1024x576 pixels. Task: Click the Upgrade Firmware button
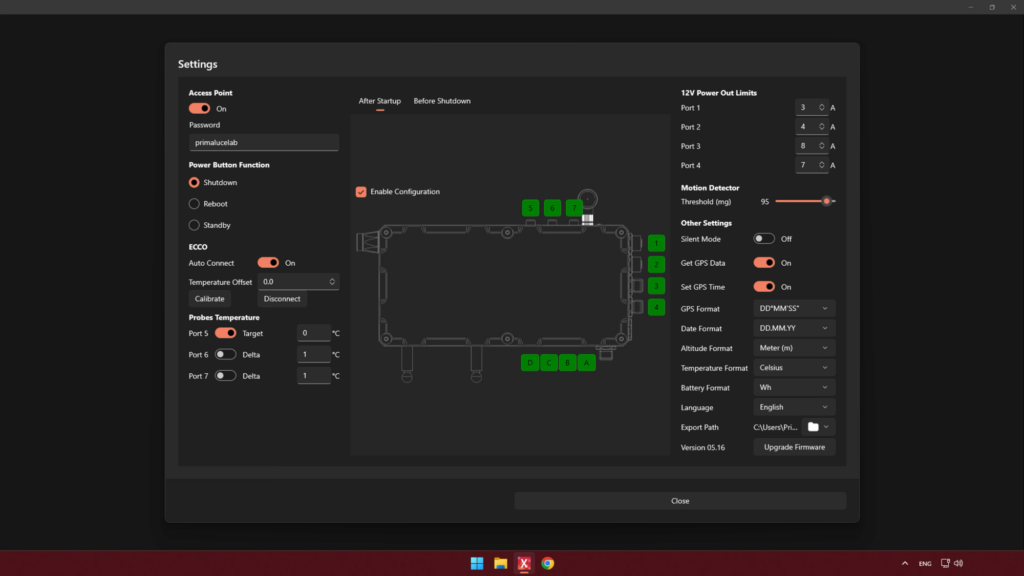click(794, 447)
